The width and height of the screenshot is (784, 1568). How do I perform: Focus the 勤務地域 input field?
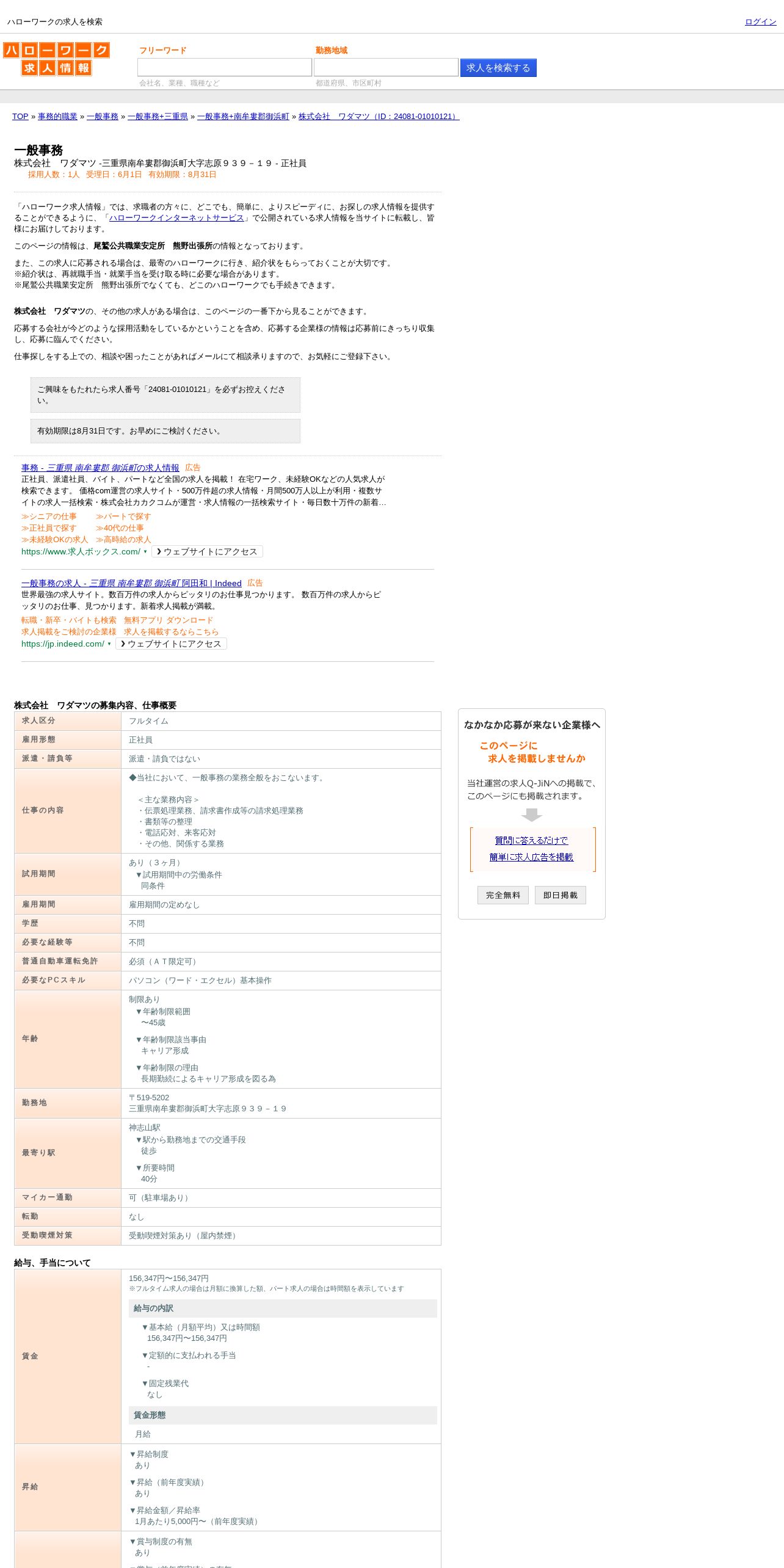pyautogui.click(x=386, y=67)
